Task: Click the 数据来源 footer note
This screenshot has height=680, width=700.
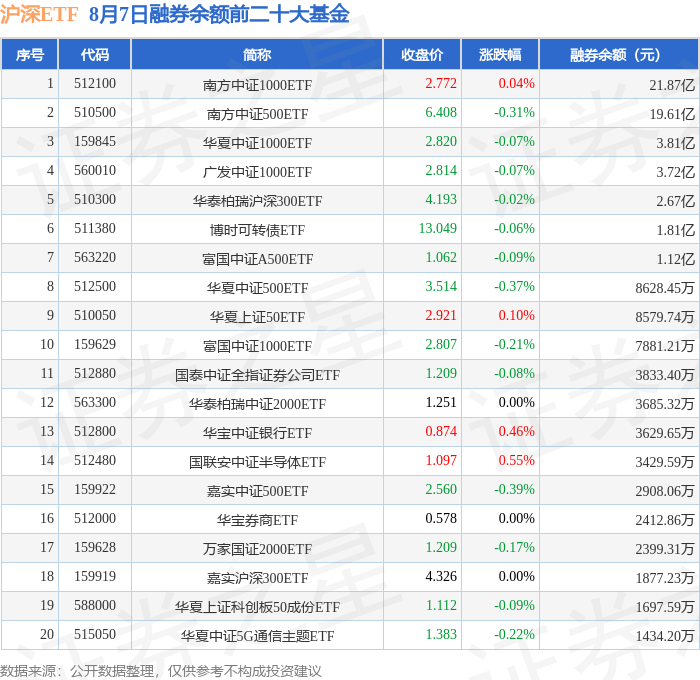Action: coord(161,671)
